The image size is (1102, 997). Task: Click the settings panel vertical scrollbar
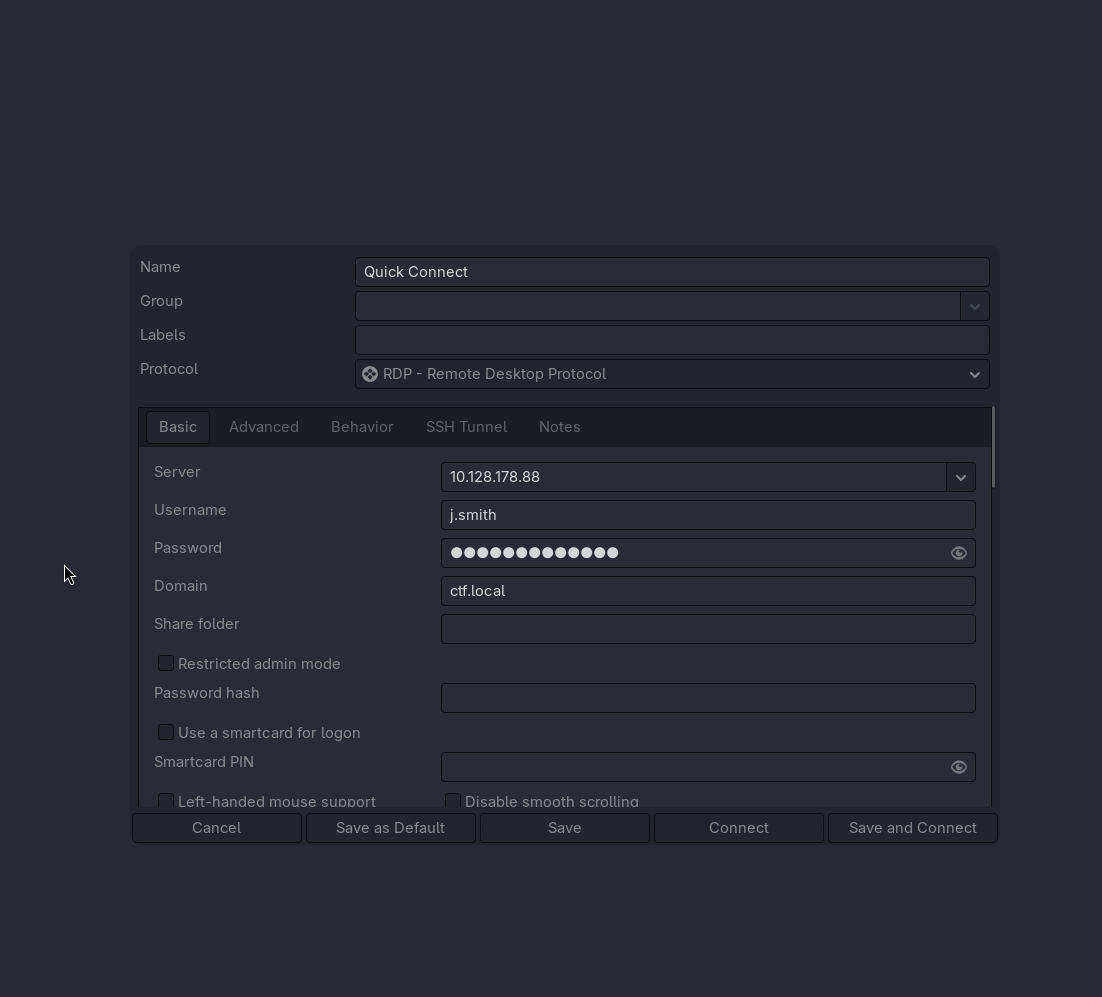993,447
